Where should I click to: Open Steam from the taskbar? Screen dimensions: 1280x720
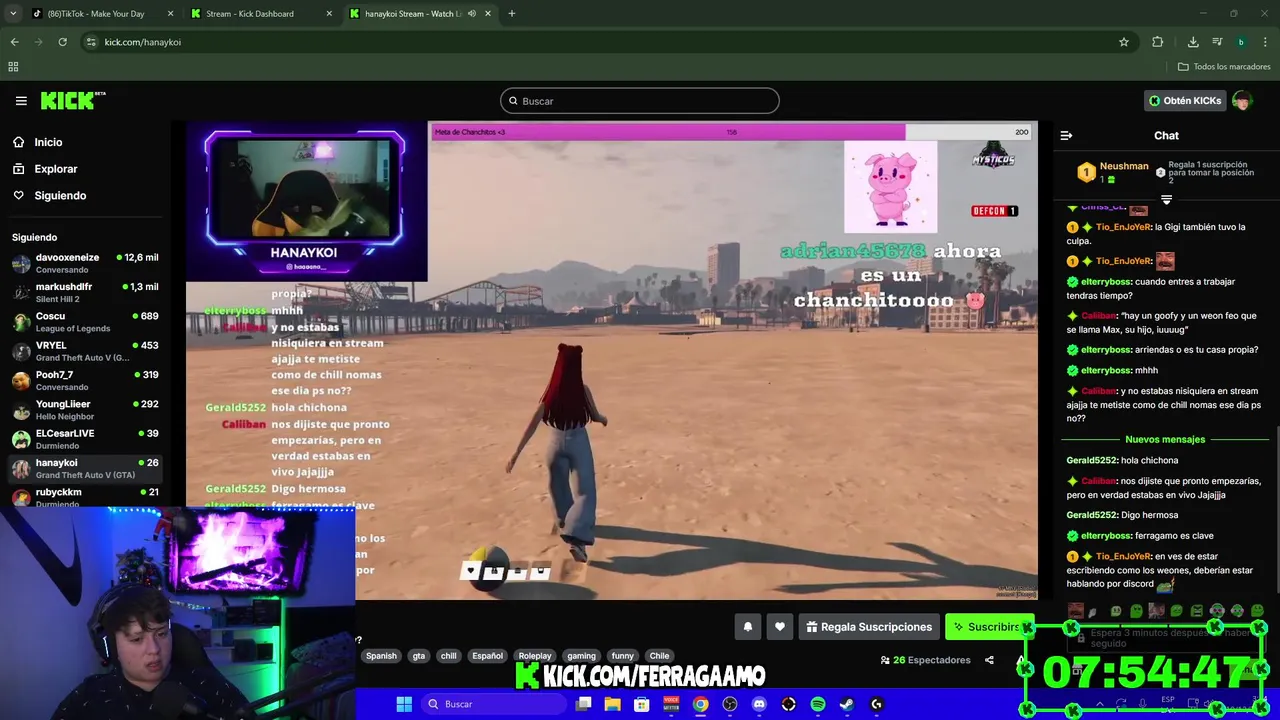[847, 704]
